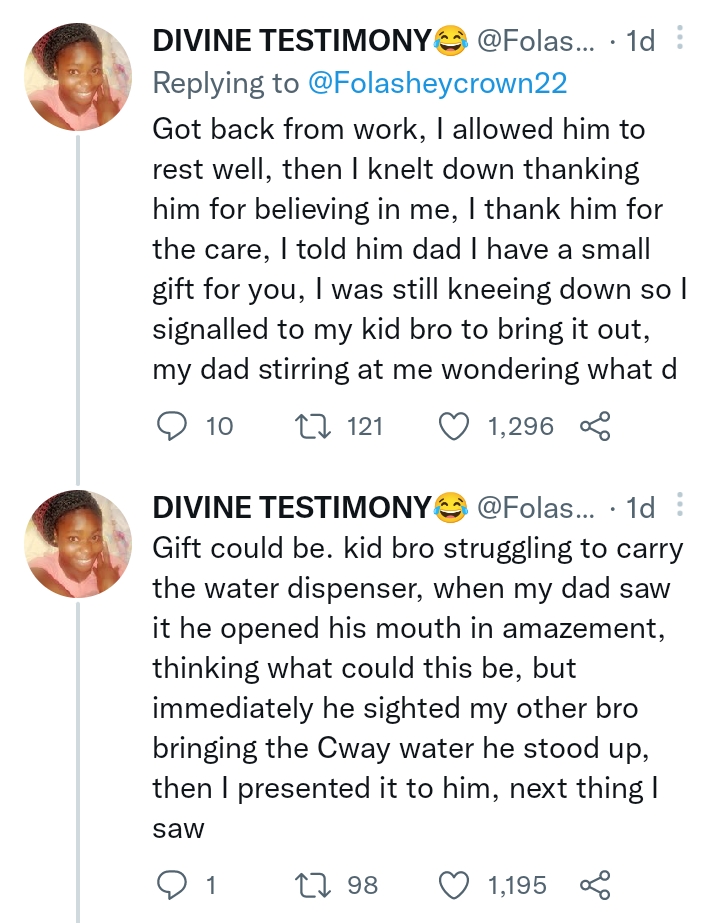720x923 pixels.
Task: Open the second tweet's 1d timestamp
Action: (x=639, y=509)
